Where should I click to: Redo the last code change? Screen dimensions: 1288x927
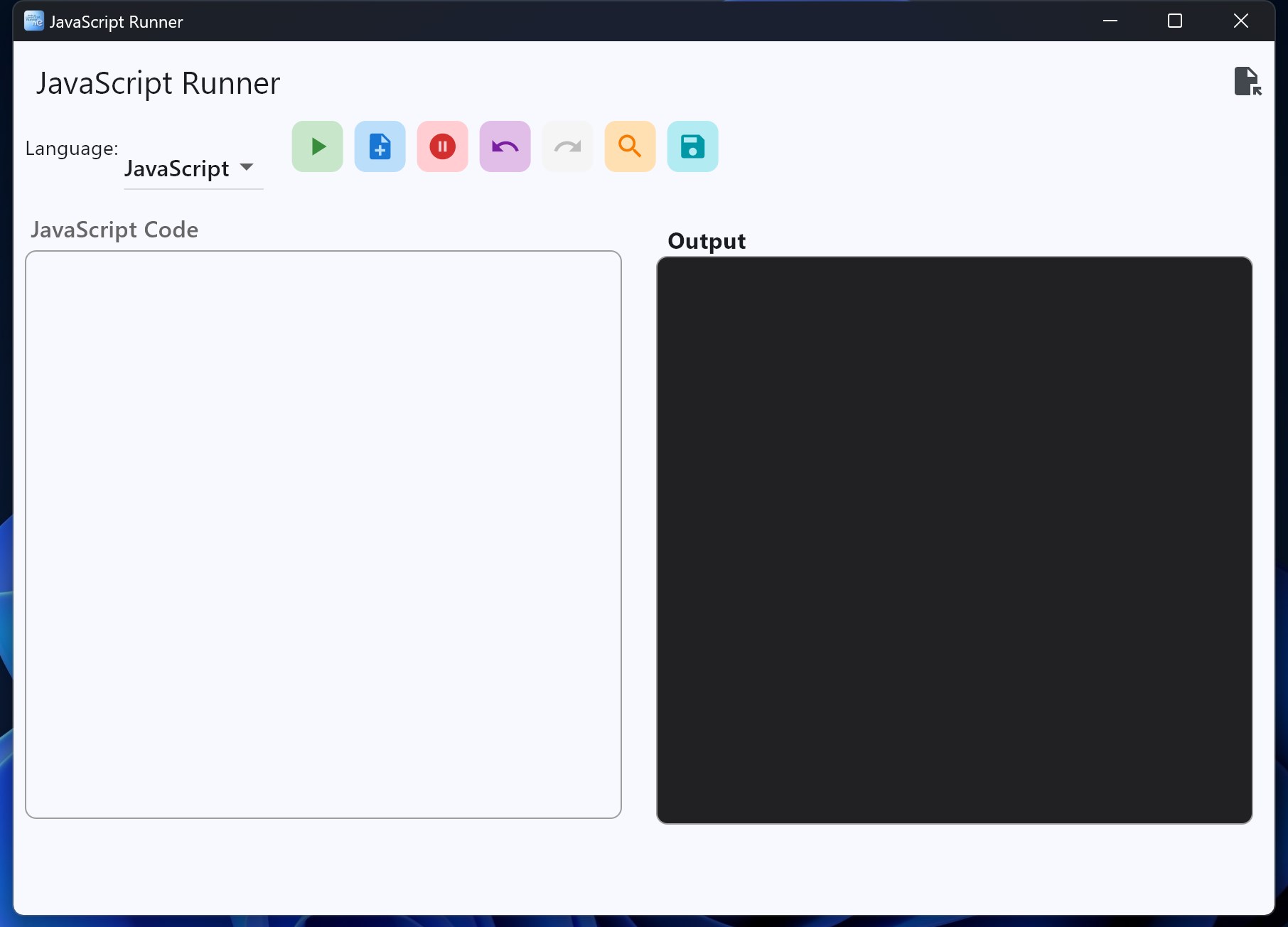click(567, 146)
